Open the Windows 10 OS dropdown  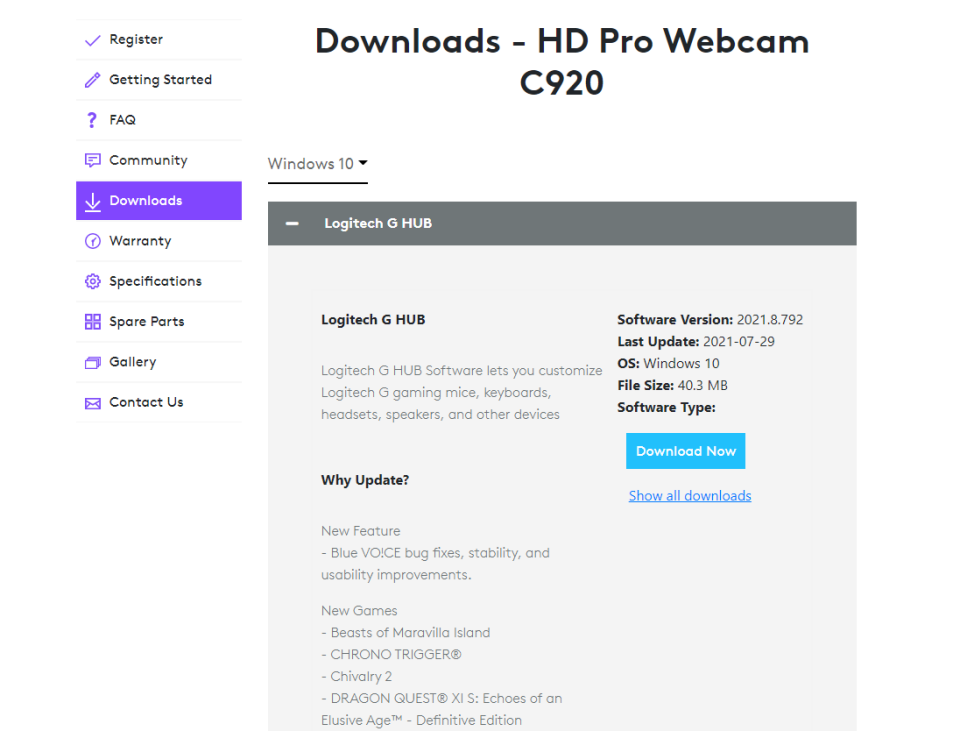click(318, 164)
